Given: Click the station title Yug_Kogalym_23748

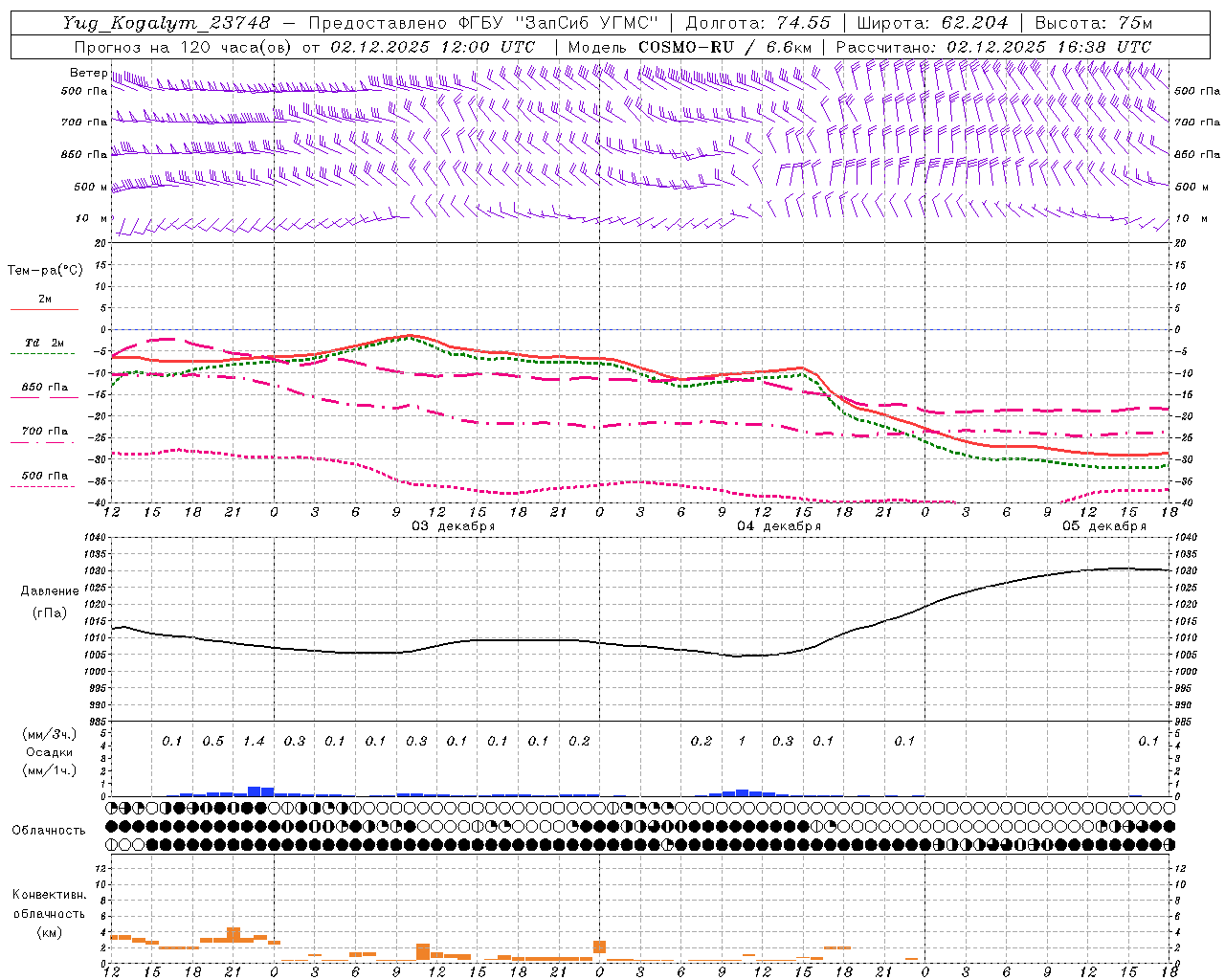Looking at the screenshot, I should coord(167,23).
